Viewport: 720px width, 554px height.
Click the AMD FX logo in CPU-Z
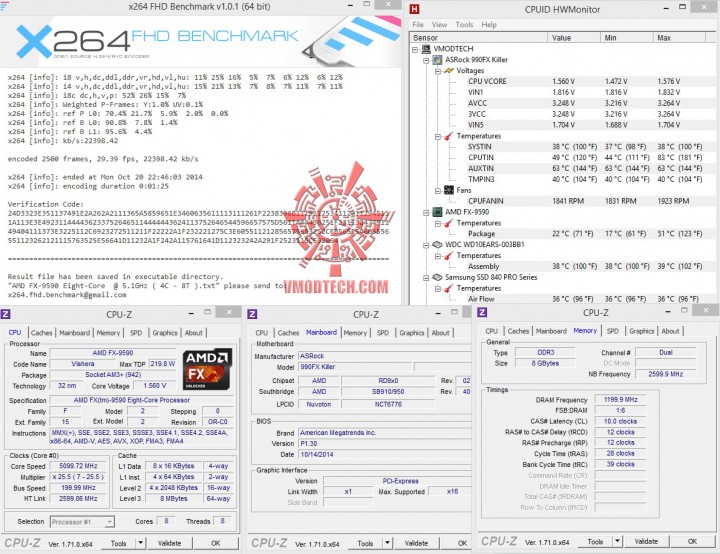click(207, 369)
